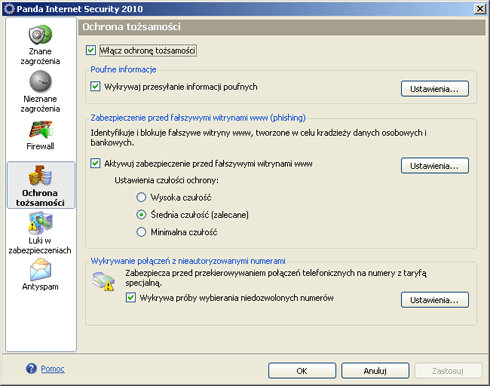Open the Antyspam envelope icon
490x386 pixels.
40,270
